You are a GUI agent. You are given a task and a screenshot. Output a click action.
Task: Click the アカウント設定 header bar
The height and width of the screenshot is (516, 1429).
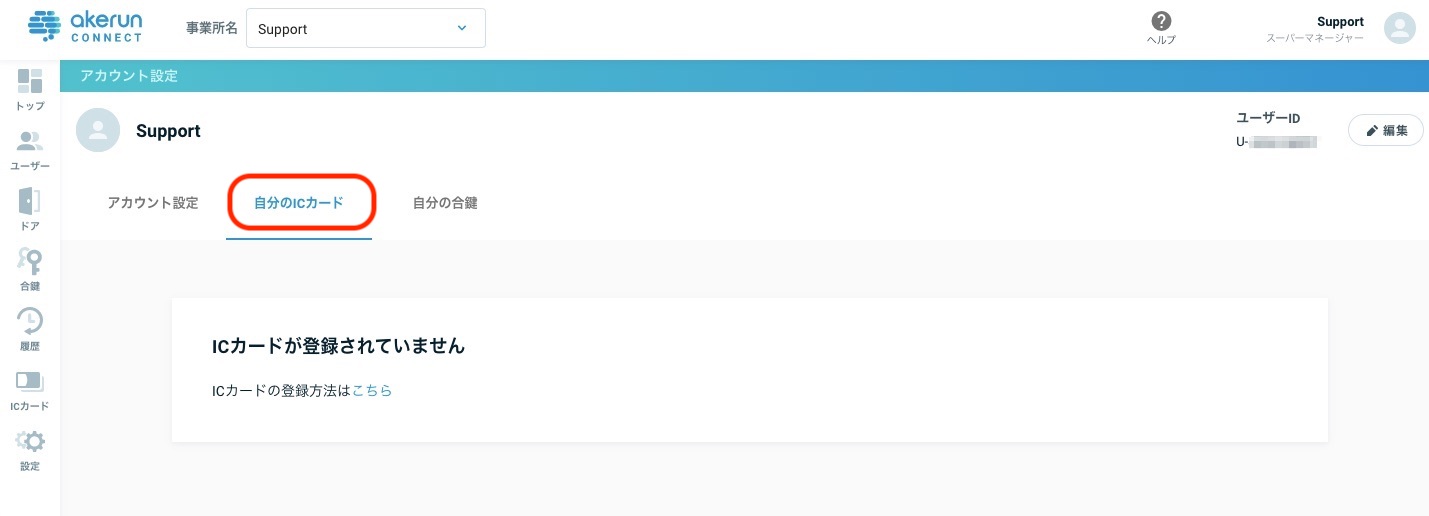744,76
